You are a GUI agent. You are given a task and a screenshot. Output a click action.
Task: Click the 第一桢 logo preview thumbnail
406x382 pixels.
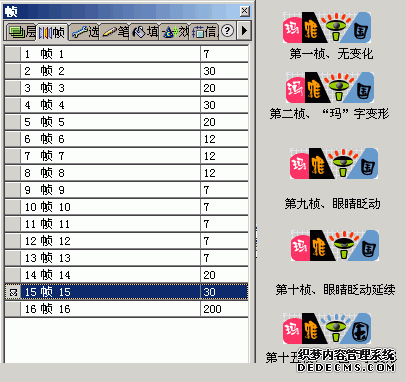pyautogui.click(x=327, y=27)
